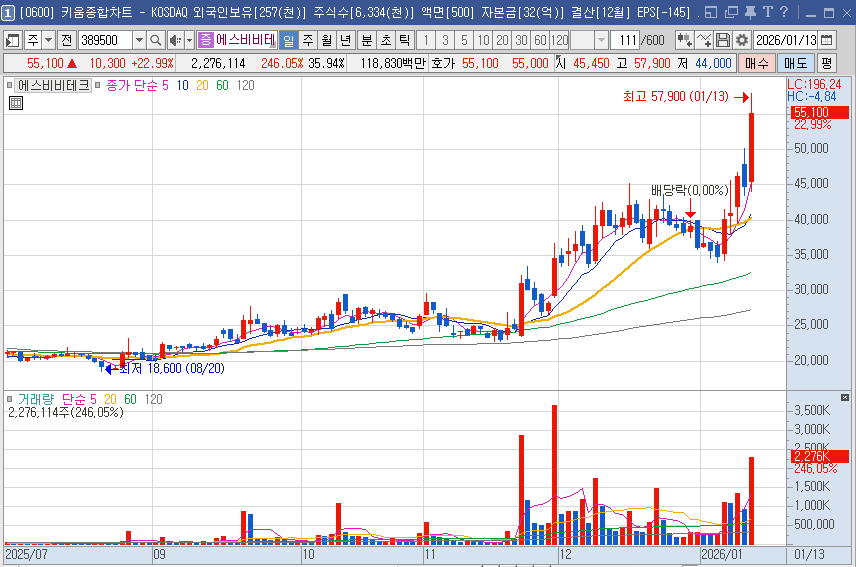Viewport: 856px width, 567px height.
Task: Click the date field 2026/01/13
Action: point(786,40)
